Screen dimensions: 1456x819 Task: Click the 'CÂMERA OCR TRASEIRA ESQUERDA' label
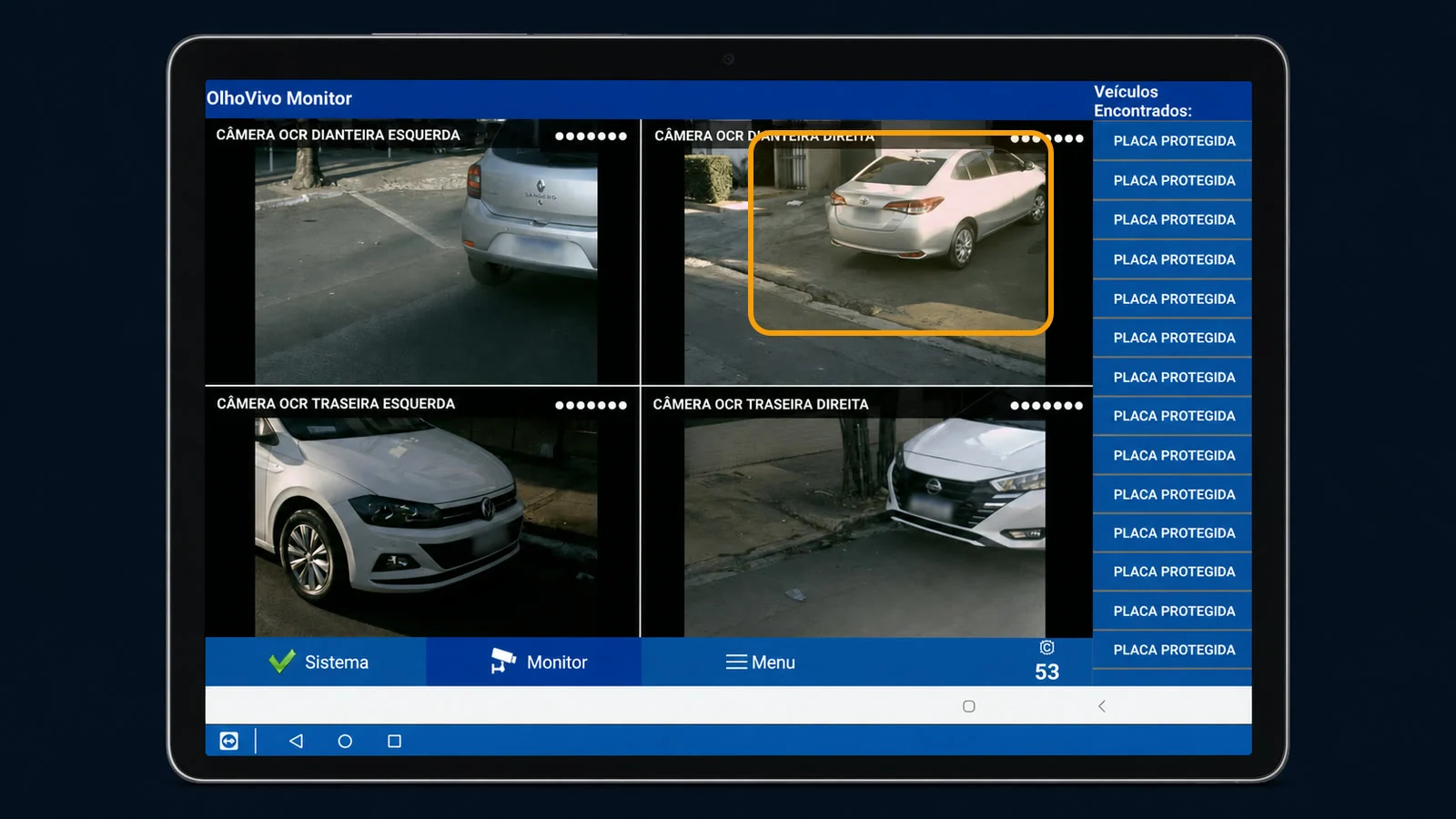point(336,403)
